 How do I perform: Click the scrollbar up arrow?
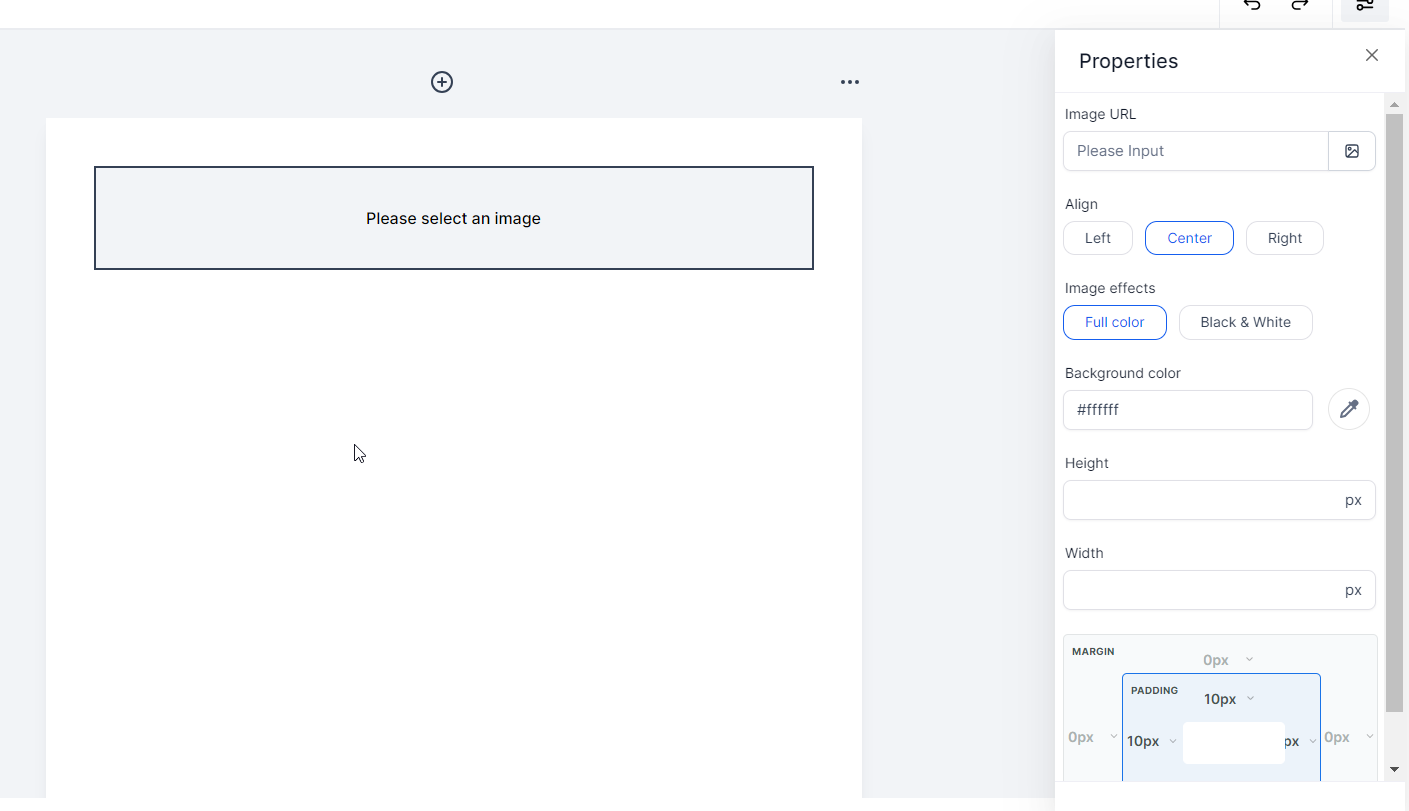[1395, 104]
